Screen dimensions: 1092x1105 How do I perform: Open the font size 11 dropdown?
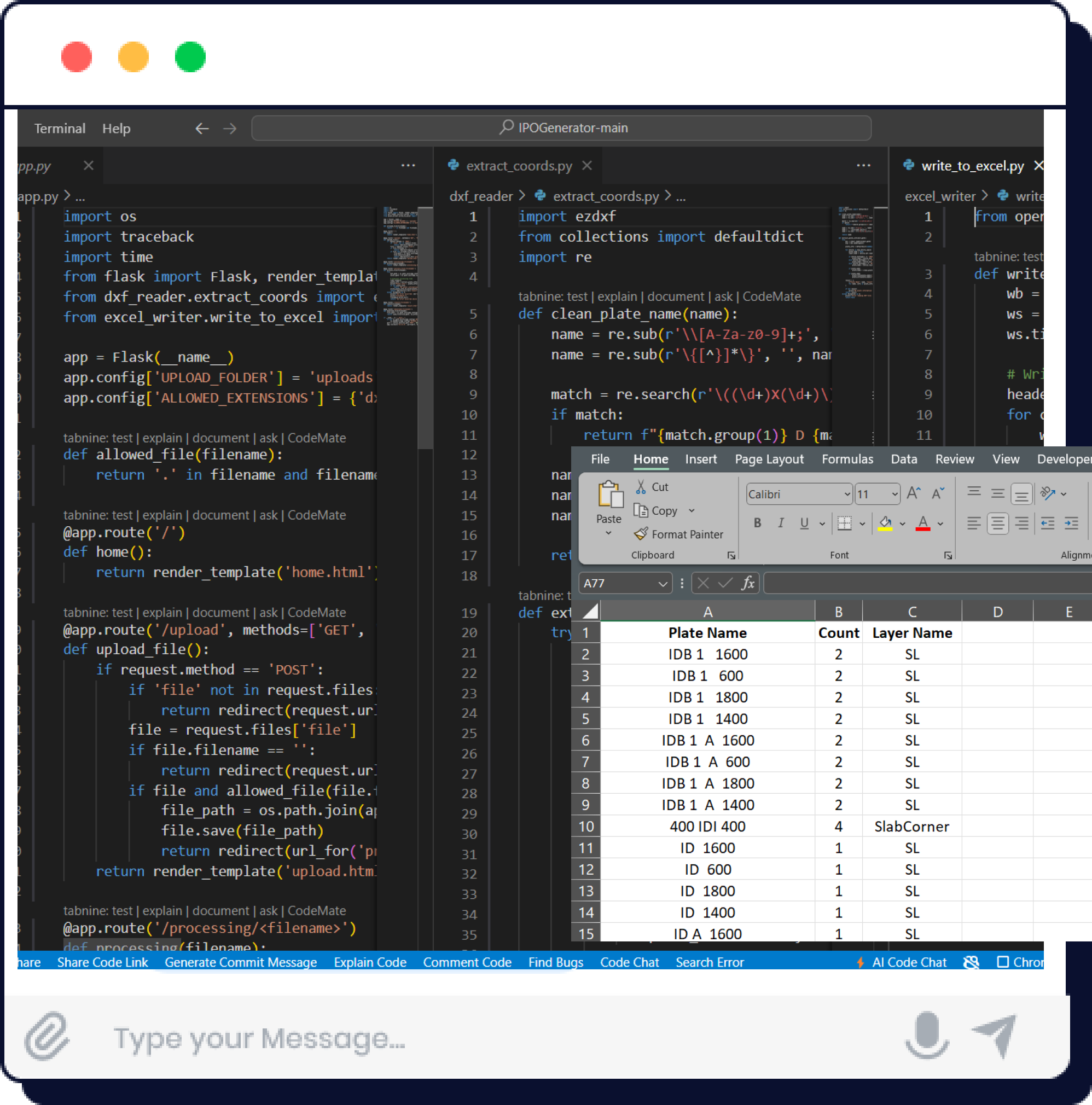894,494
